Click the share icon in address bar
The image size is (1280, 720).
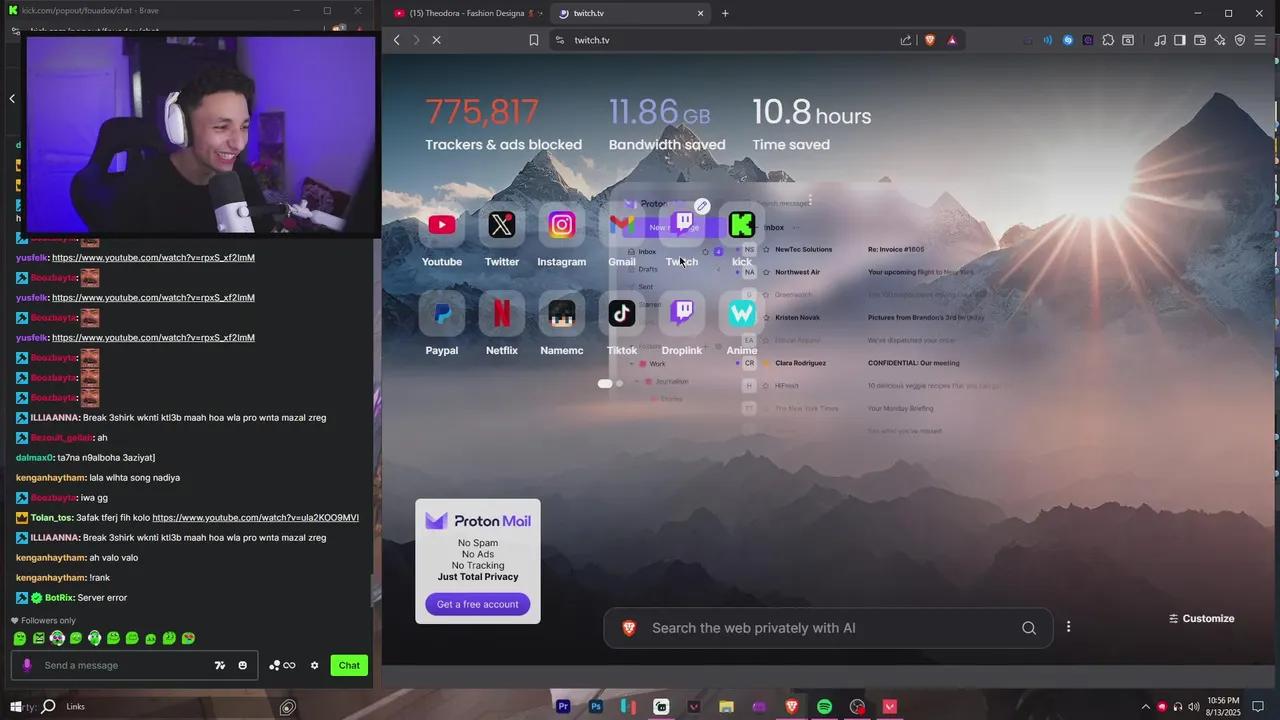click(x=906, y=40)
